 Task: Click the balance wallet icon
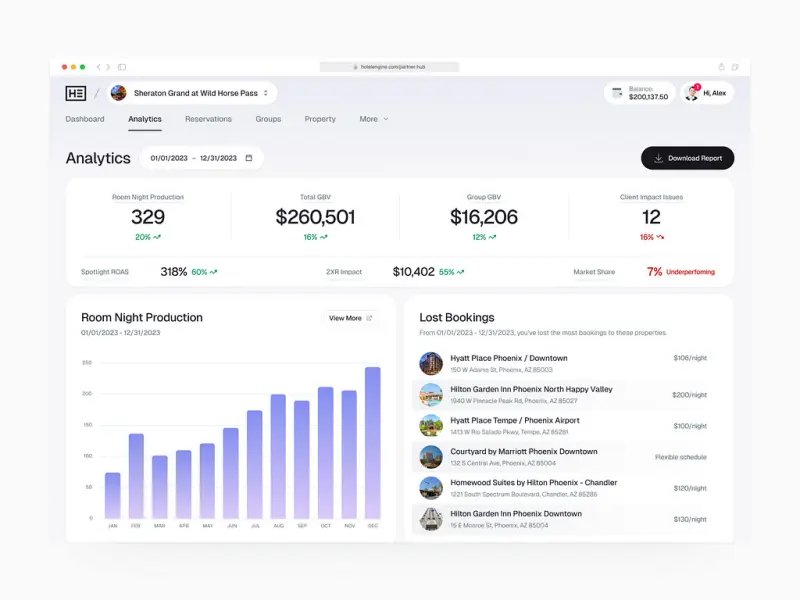pos(617,93)
